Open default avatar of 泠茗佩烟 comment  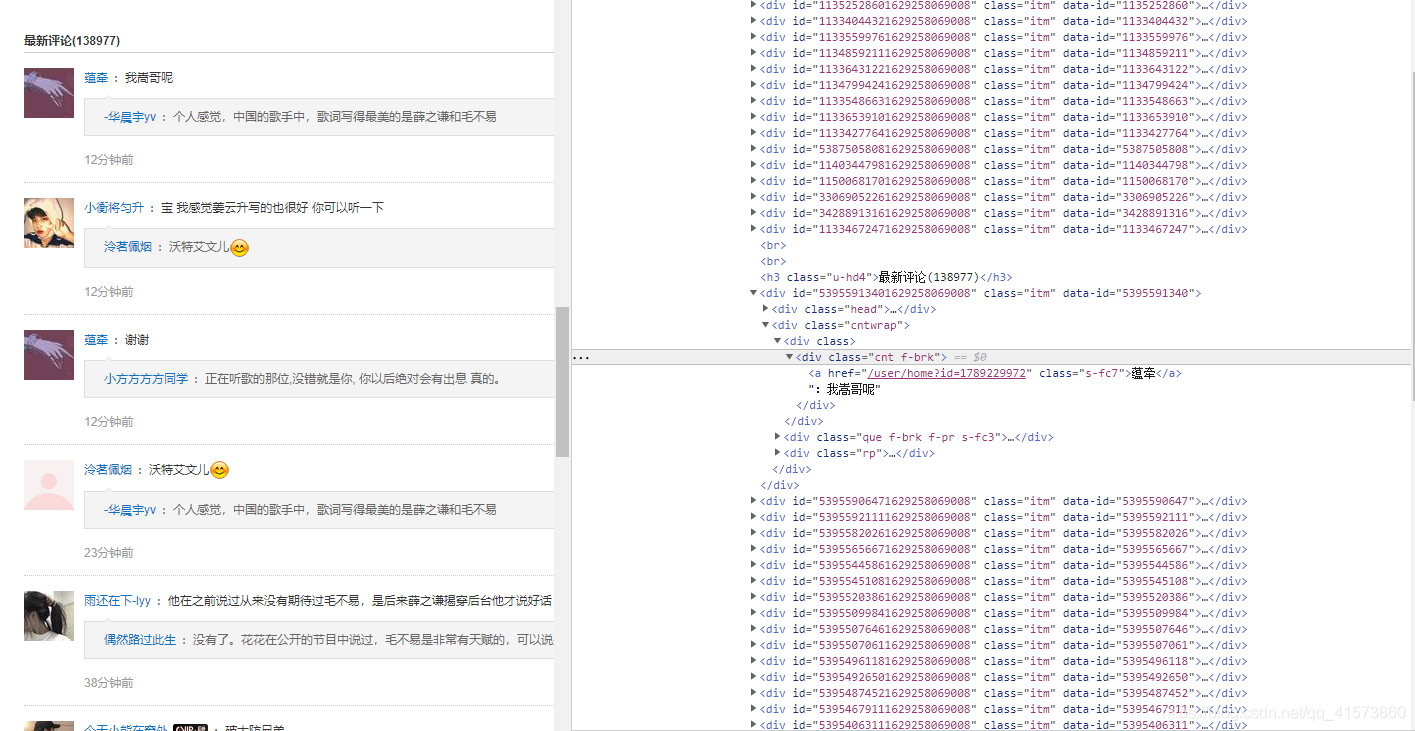point(49,485)
